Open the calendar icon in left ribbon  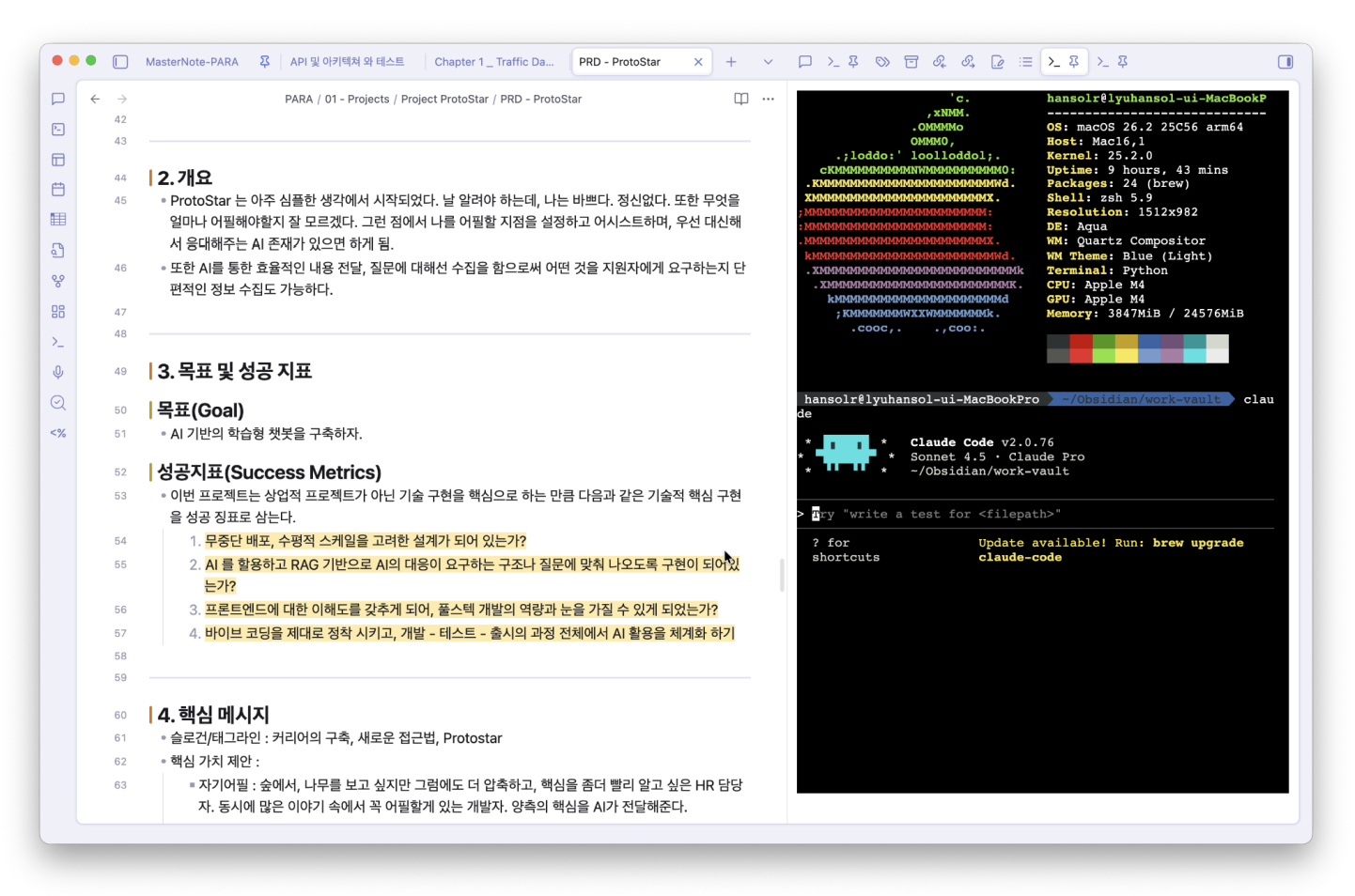pos(58,189)
